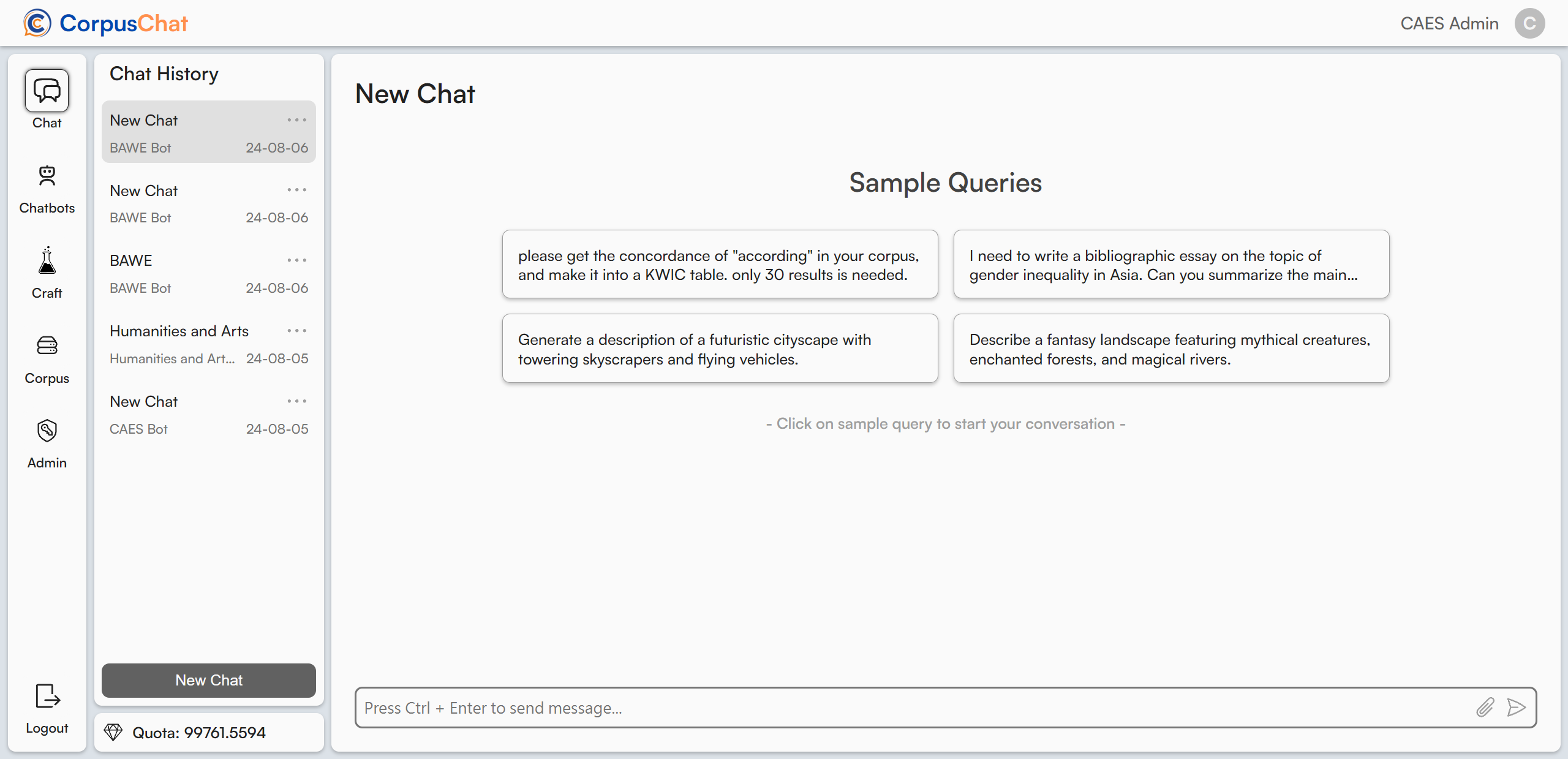This screenshot has width=1568, height=759.
Task: Click the send message arrow icon
Action: click(1517, 708)
